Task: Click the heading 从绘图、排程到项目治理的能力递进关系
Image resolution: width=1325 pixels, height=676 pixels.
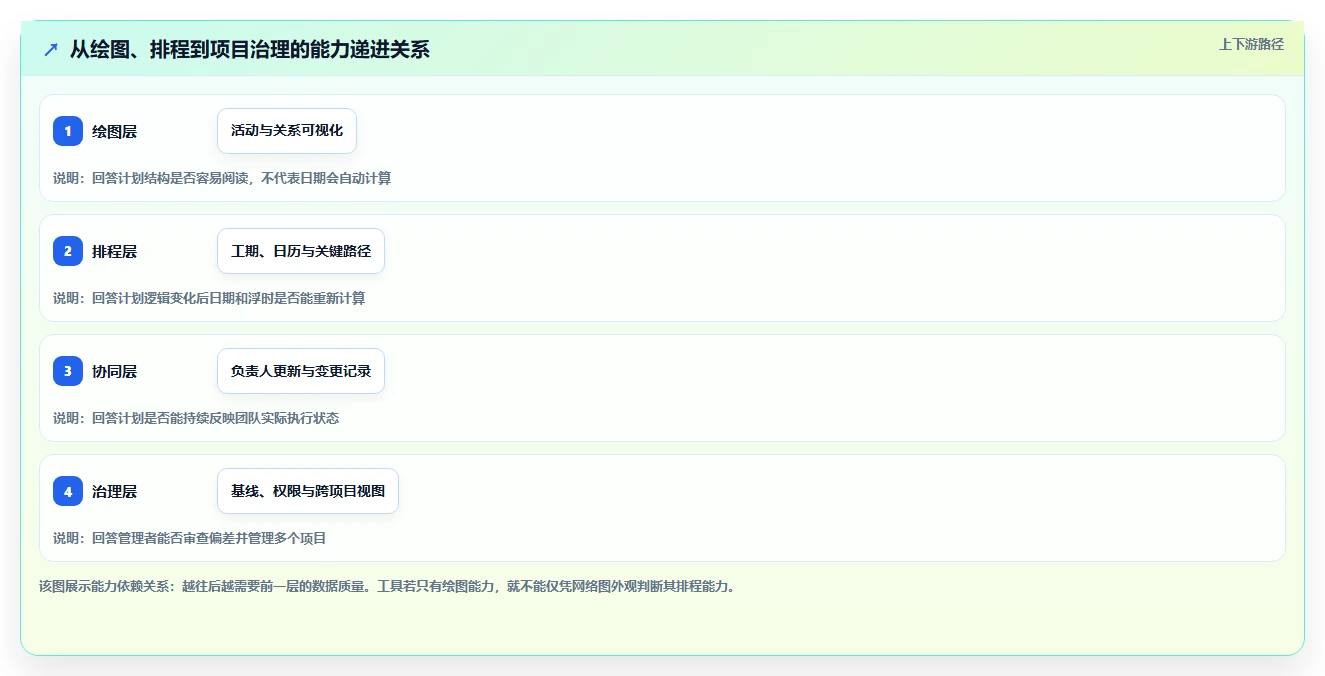Action: click(x=250, y=49)
